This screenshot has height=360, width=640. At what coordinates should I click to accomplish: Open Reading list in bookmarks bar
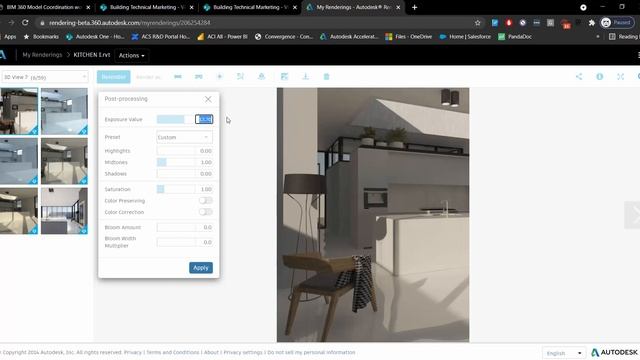[x=624, y=37]
